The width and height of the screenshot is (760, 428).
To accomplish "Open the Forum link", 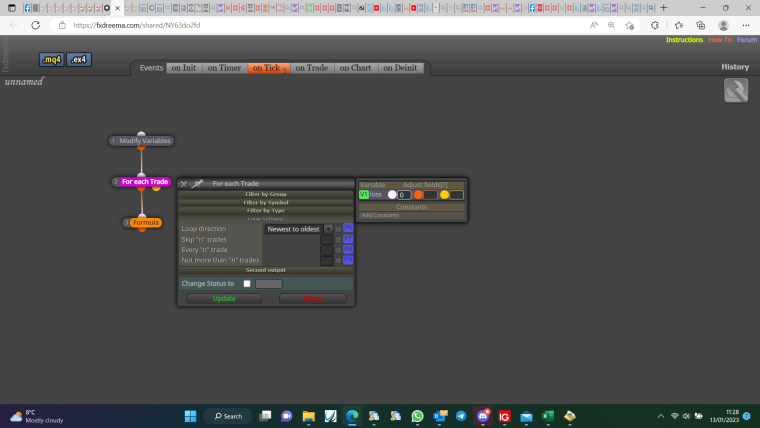I will pos(746,40).
